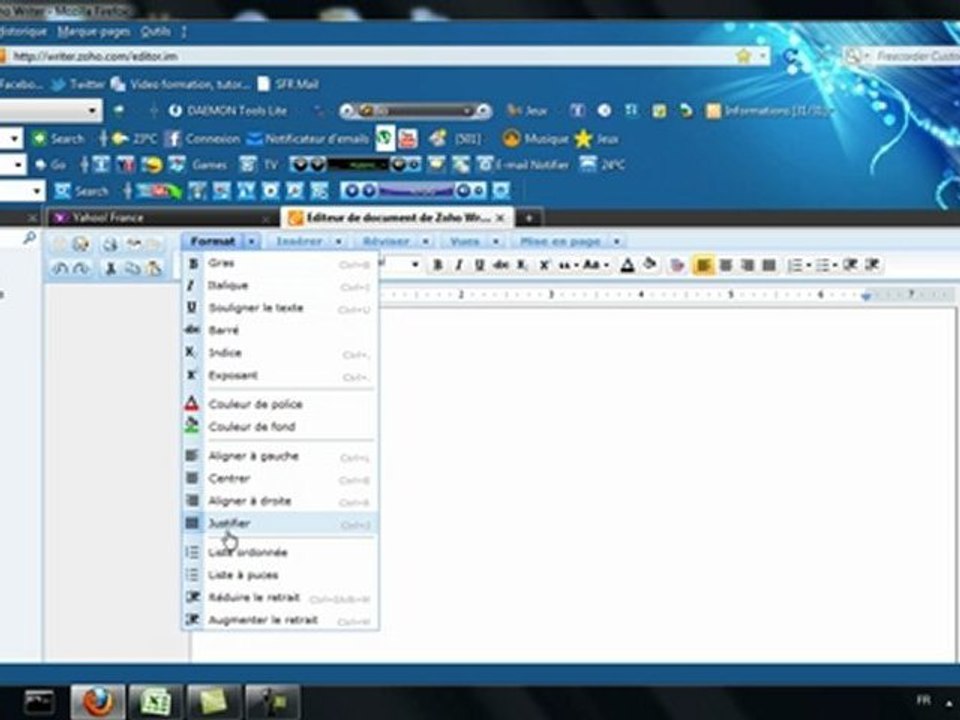The height and width of the screenshot is (720, 960).
Task: Select Gras in the Format menu
Action: pos(280,263)
